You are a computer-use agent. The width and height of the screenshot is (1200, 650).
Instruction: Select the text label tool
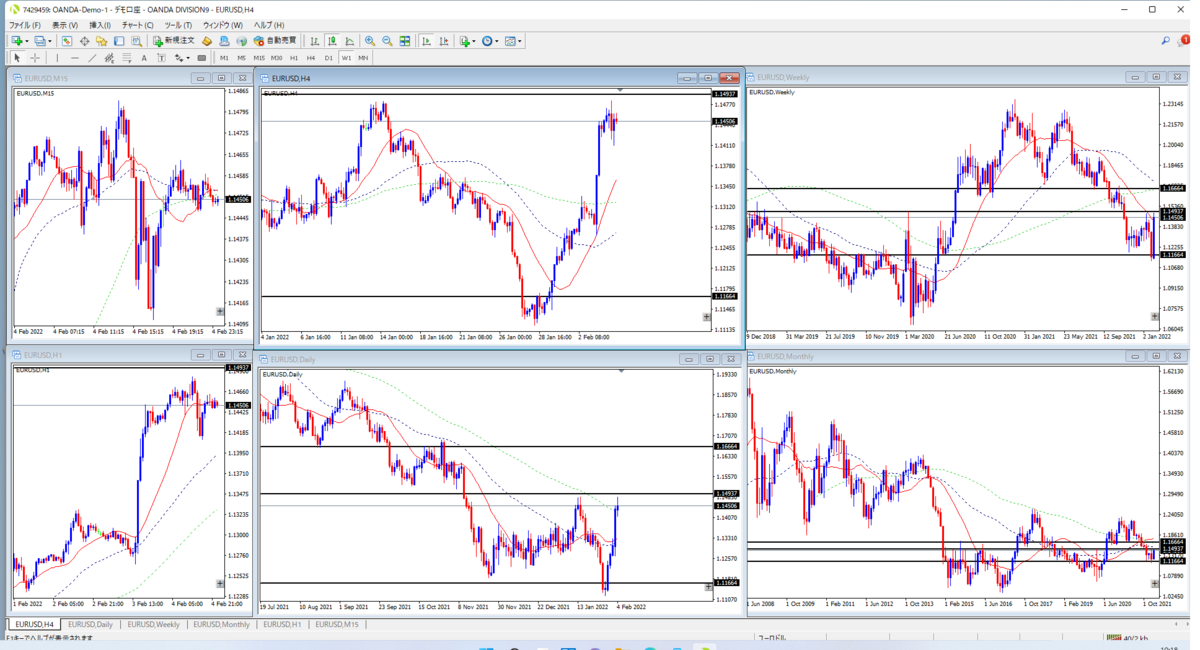161,58
